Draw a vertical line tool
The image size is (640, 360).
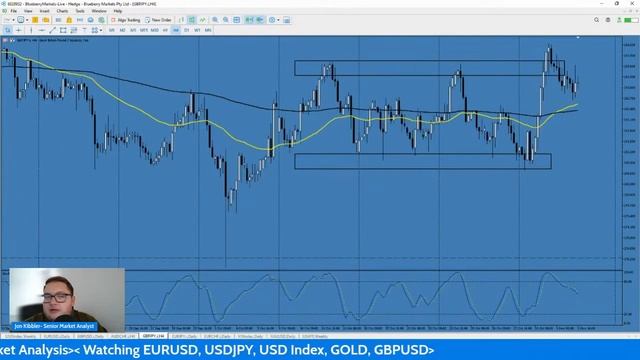pos(31,30)
